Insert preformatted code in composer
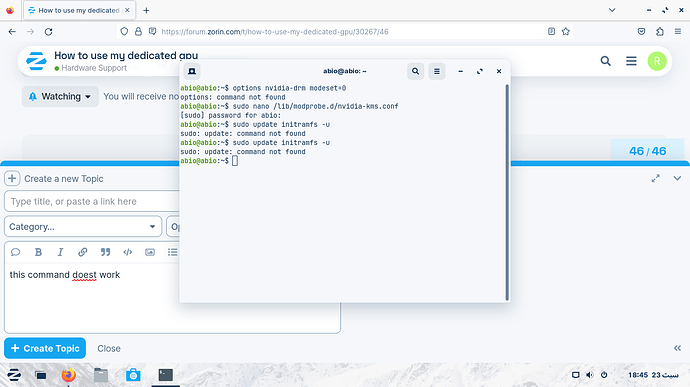Screen dimensions: 690x387 [128, 252]
